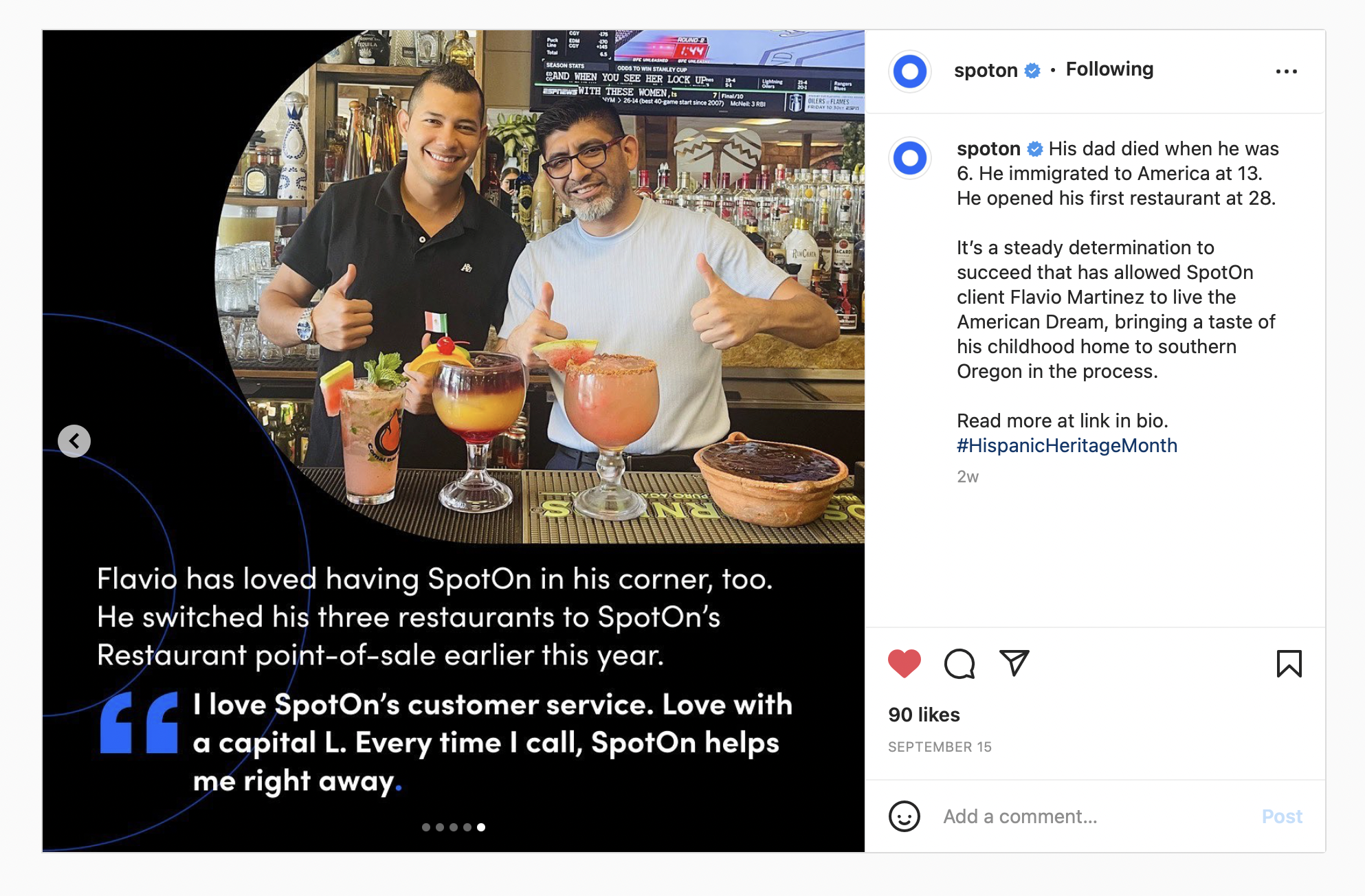Image resolution: width=1365 pixels, height=896 pixels.
Task: Select the last highlighted carousel dot
Action: coord(481,827)
